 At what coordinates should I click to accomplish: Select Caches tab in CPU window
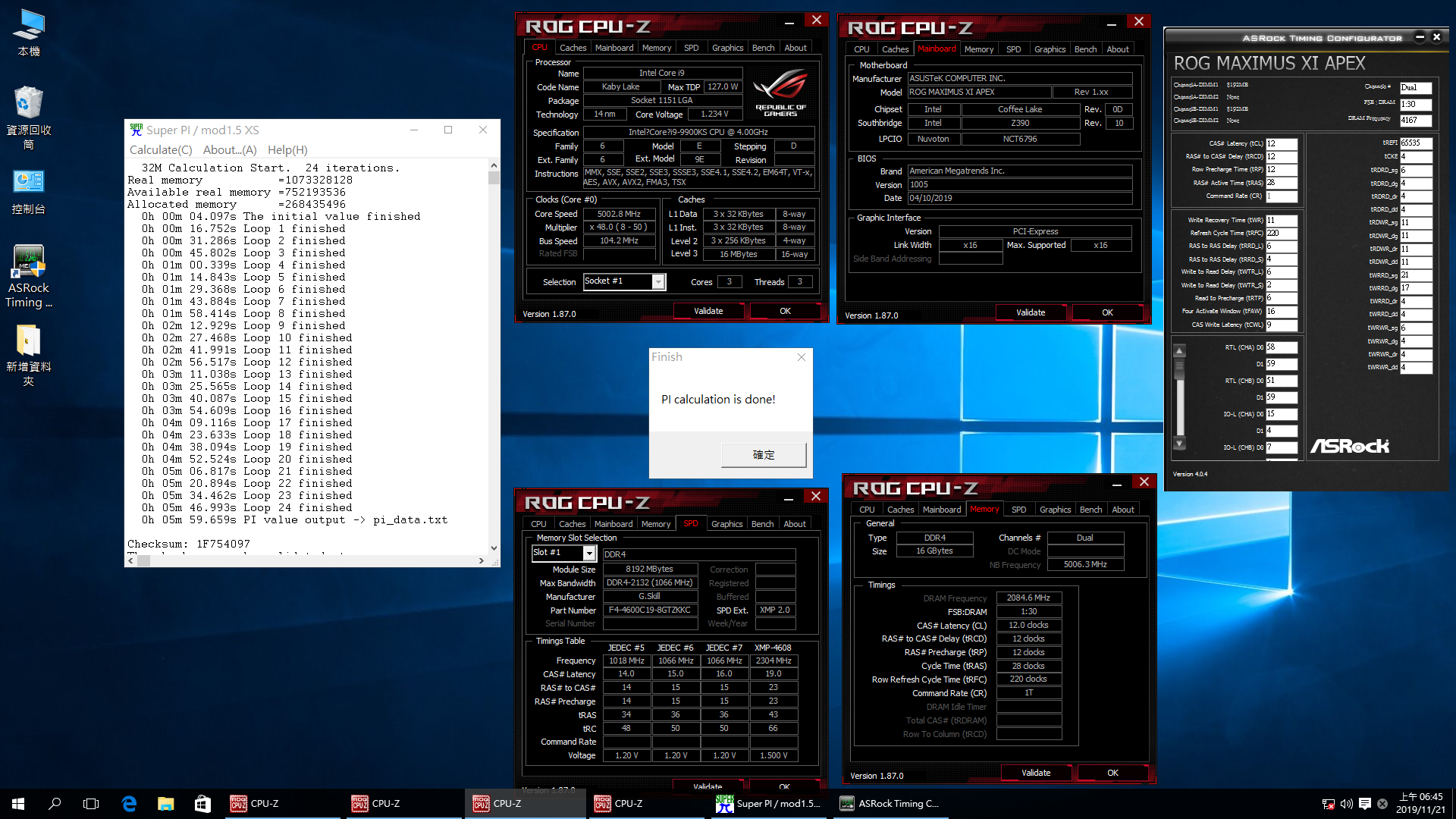tap(573, 48)
